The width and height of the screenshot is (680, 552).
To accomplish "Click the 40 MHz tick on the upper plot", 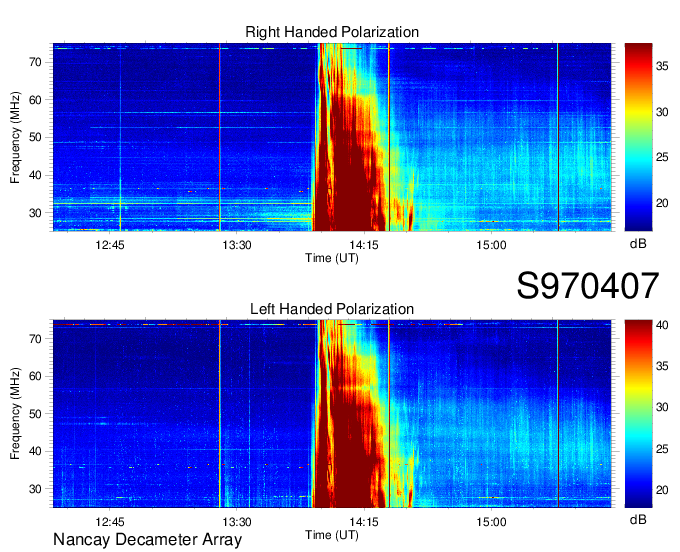I will coord(36,176).
